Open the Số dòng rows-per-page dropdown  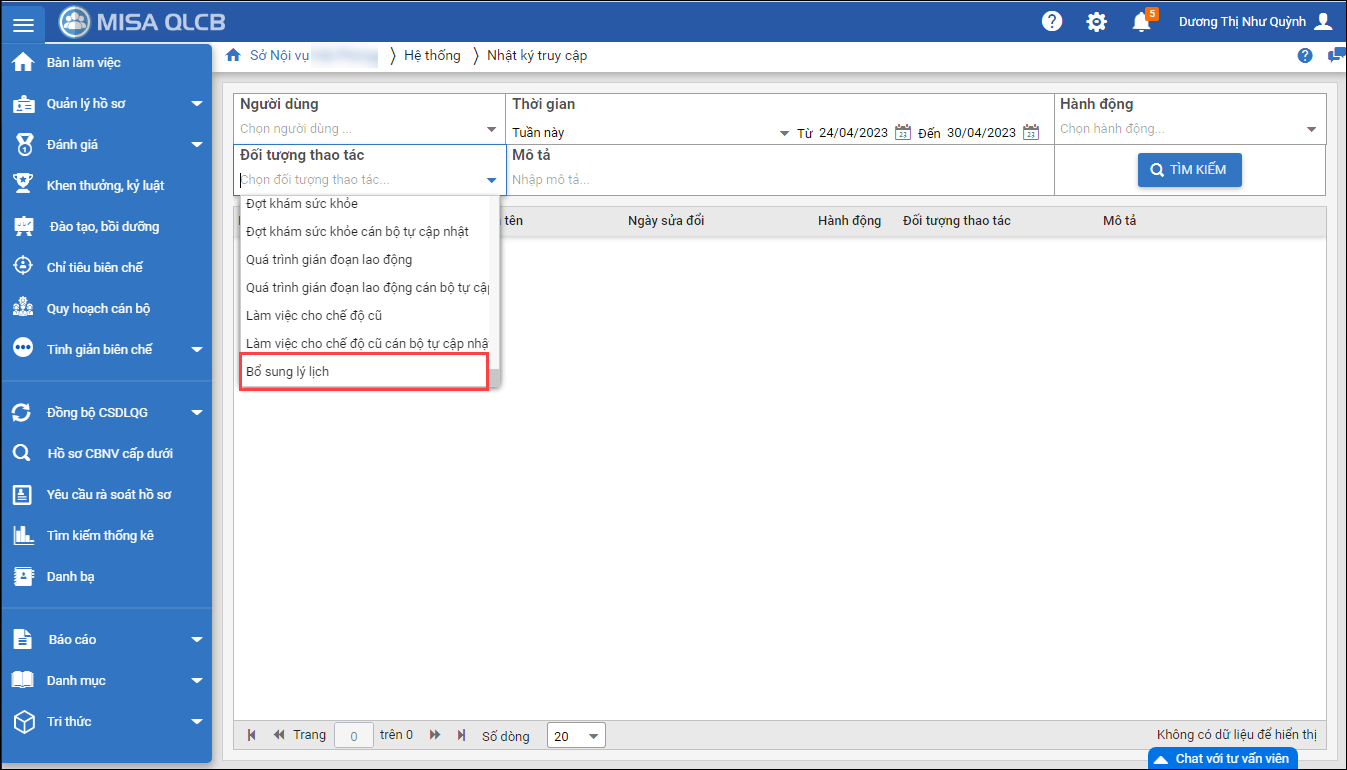pos(594,736)
